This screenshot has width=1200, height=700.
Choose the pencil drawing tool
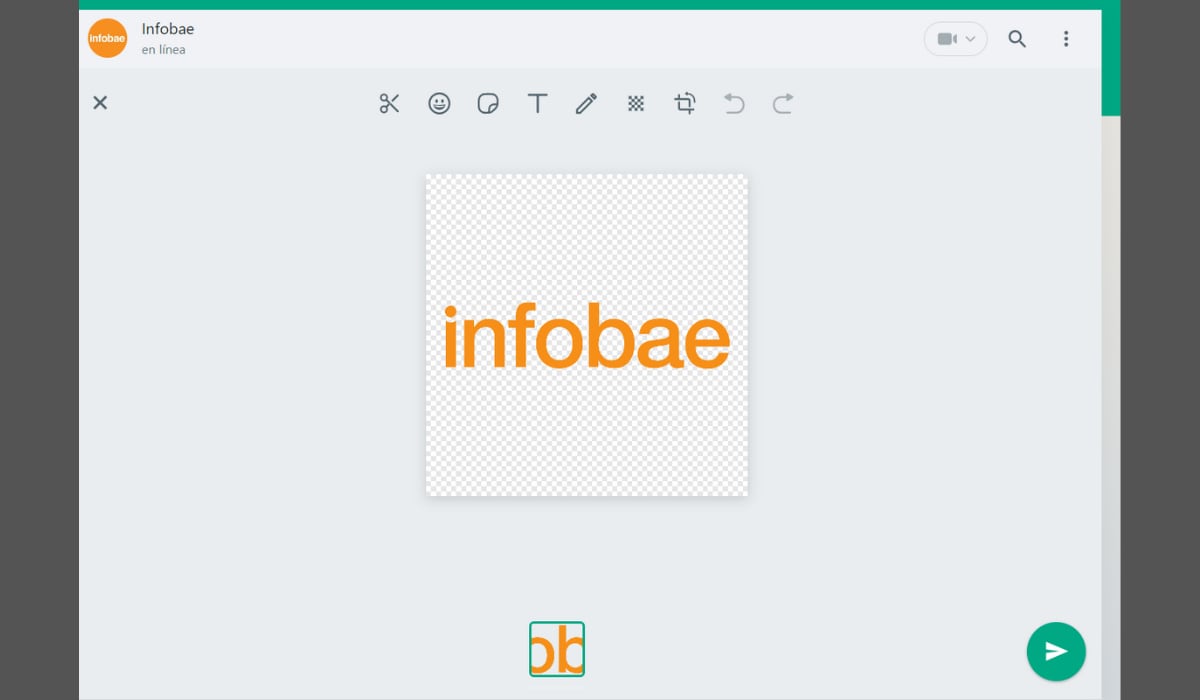[586, 103]
